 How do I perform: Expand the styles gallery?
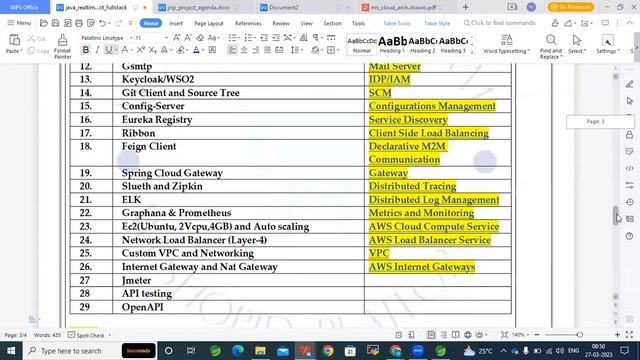(472, 52)
